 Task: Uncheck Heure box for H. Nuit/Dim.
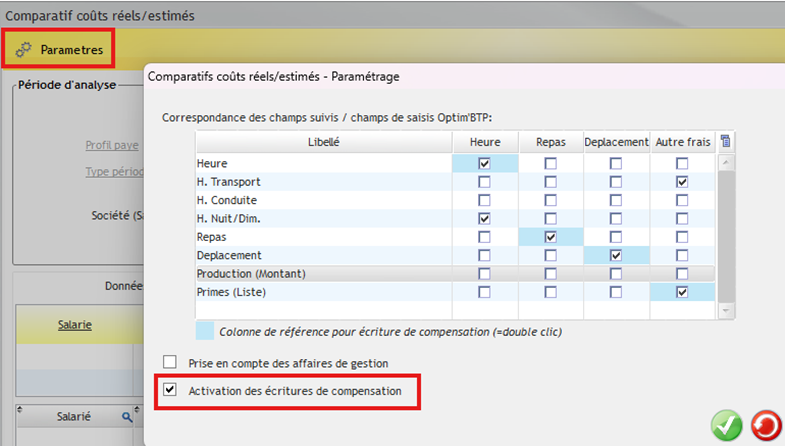pos(484,219)
